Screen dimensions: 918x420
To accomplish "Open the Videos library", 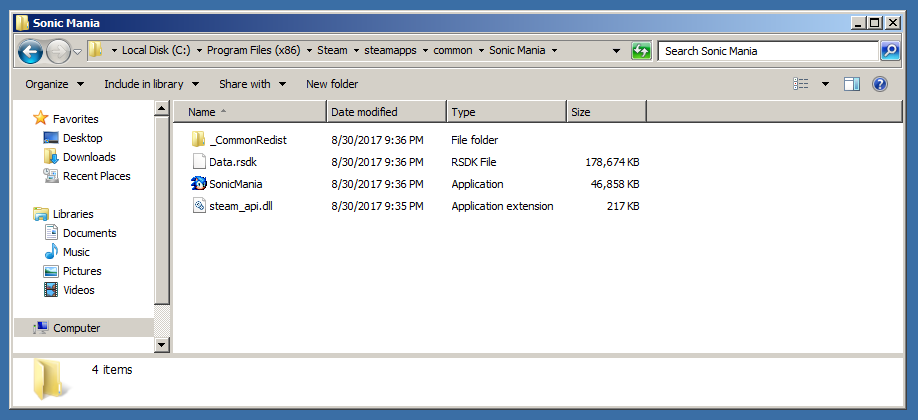I will tap(70, 290).
